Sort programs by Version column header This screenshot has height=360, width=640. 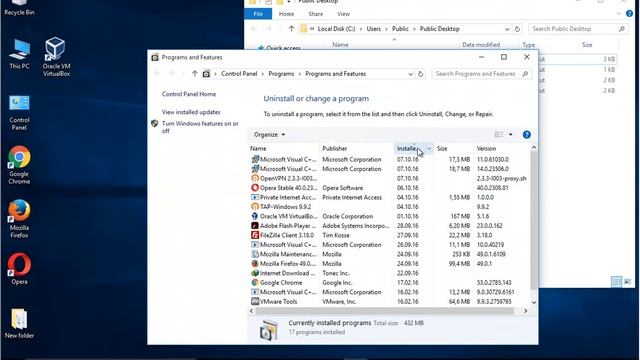click(x=502, y=149)
